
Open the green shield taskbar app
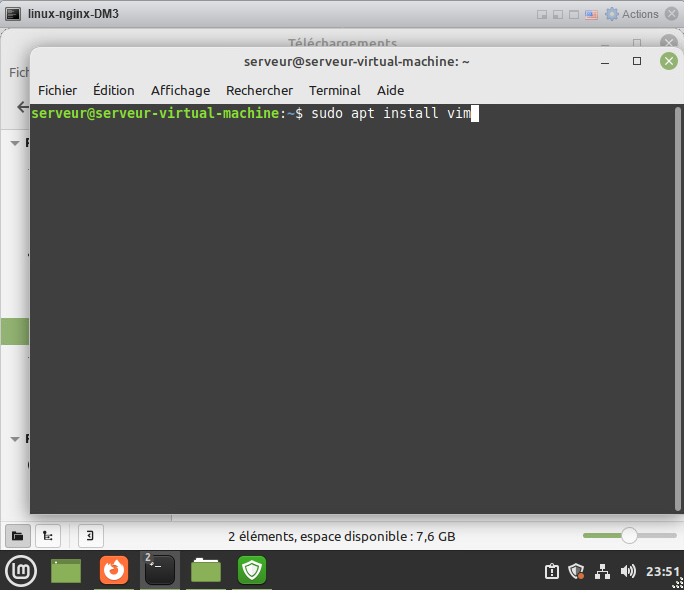(251, 570)
